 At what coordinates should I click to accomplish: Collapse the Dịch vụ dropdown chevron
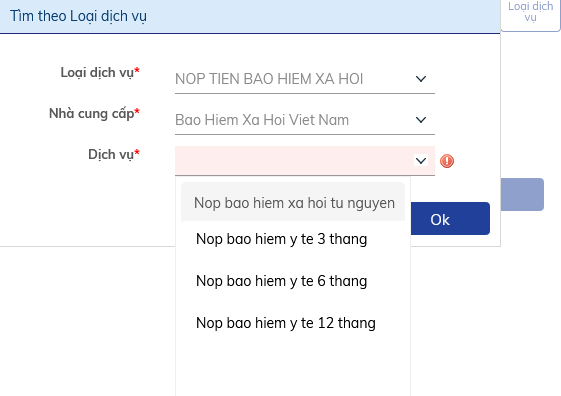[x=421, y=160]
